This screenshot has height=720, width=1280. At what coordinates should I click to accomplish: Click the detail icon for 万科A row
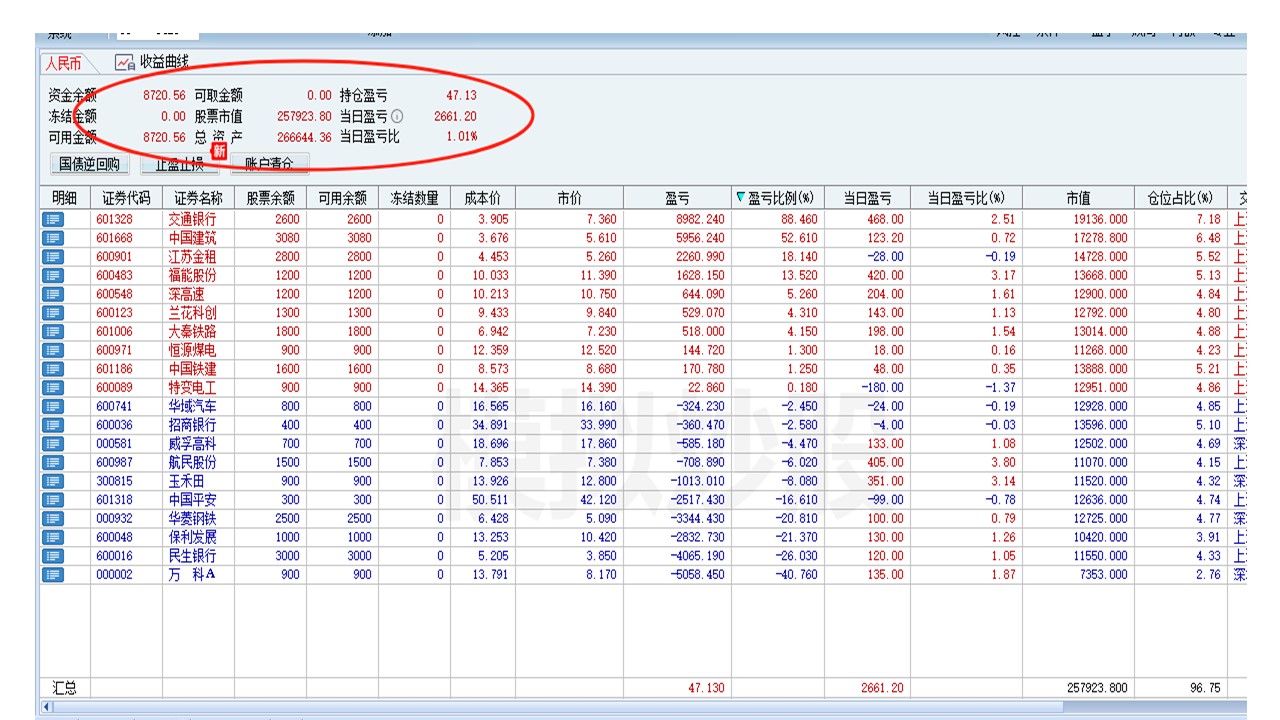pos(52,575)
